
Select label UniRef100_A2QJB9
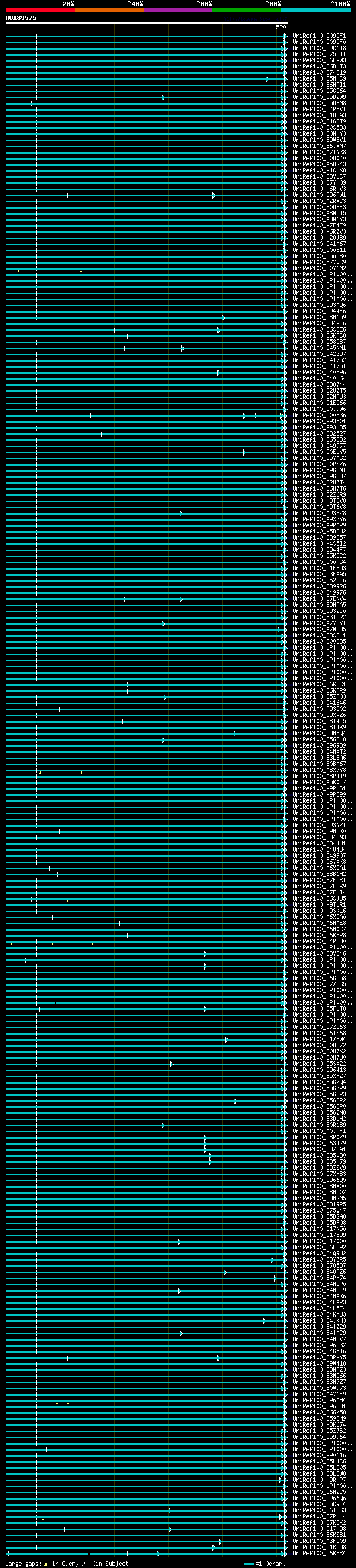[319, 238]
